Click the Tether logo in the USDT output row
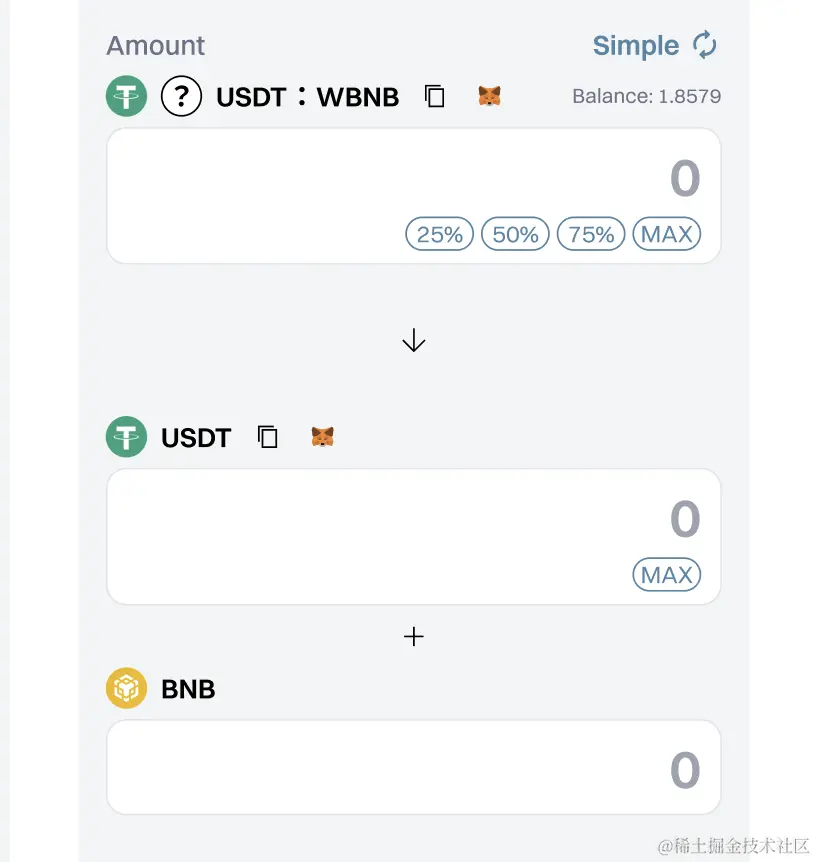The image size is (816, 862). (126, 437)
